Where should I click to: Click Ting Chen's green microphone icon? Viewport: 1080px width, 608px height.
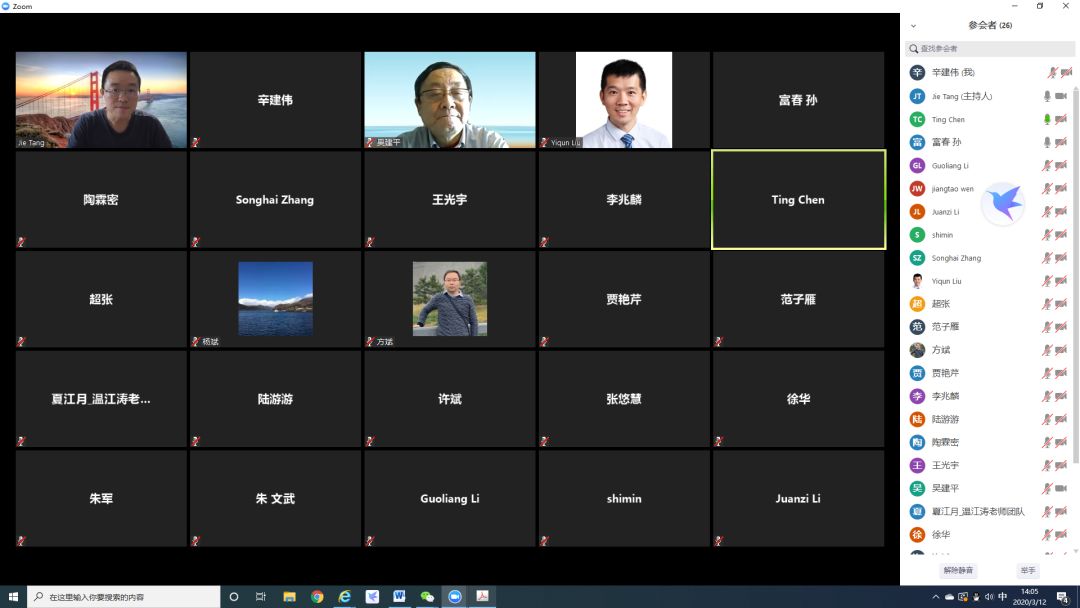pyautogui.click(x=1048, y=119)
